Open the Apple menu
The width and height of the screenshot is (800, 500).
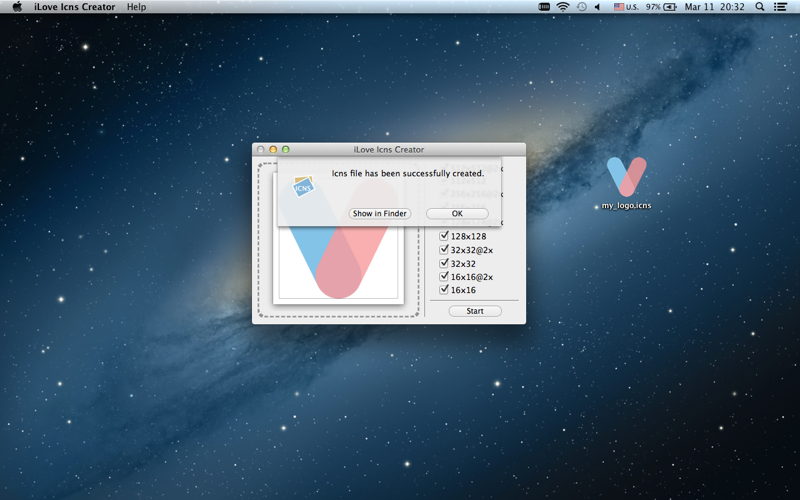[17, 7]
